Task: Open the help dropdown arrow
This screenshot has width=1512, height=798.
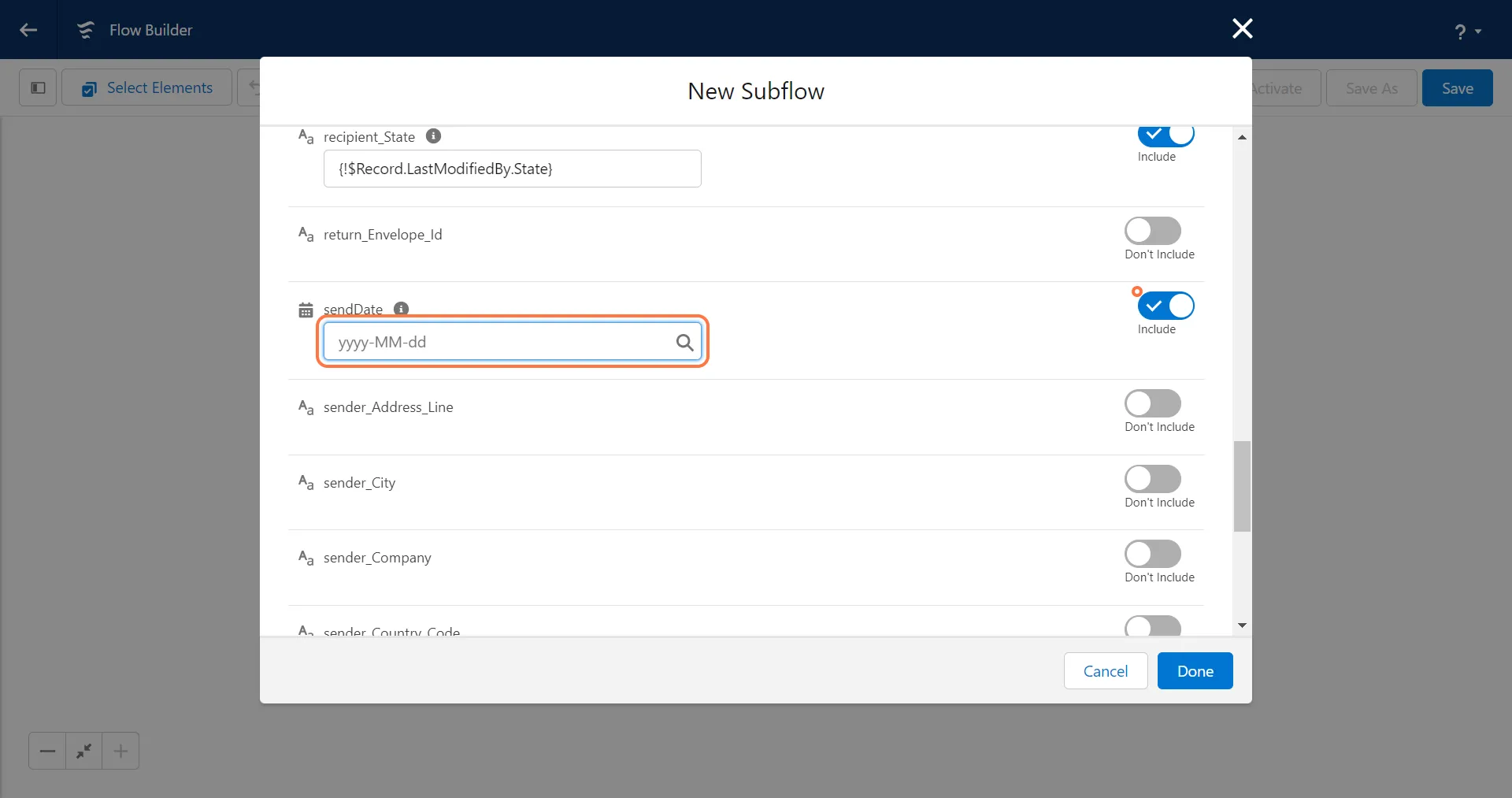Action: pos(1478,32)
